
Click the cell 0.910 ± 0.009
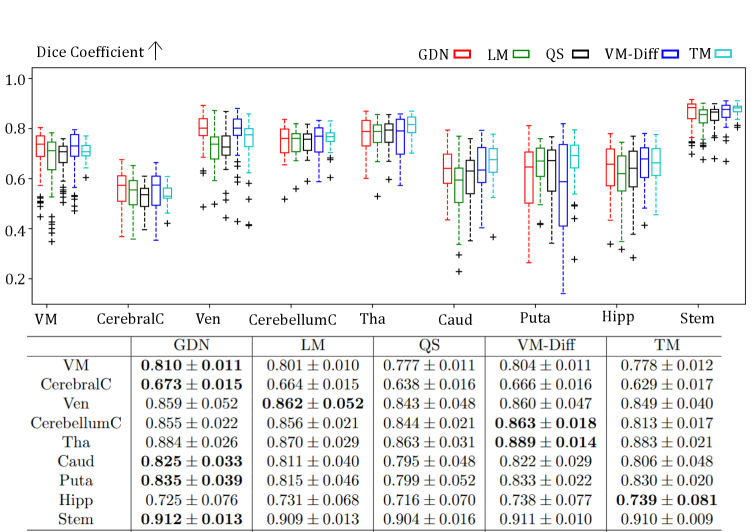(x=667, y=520)
